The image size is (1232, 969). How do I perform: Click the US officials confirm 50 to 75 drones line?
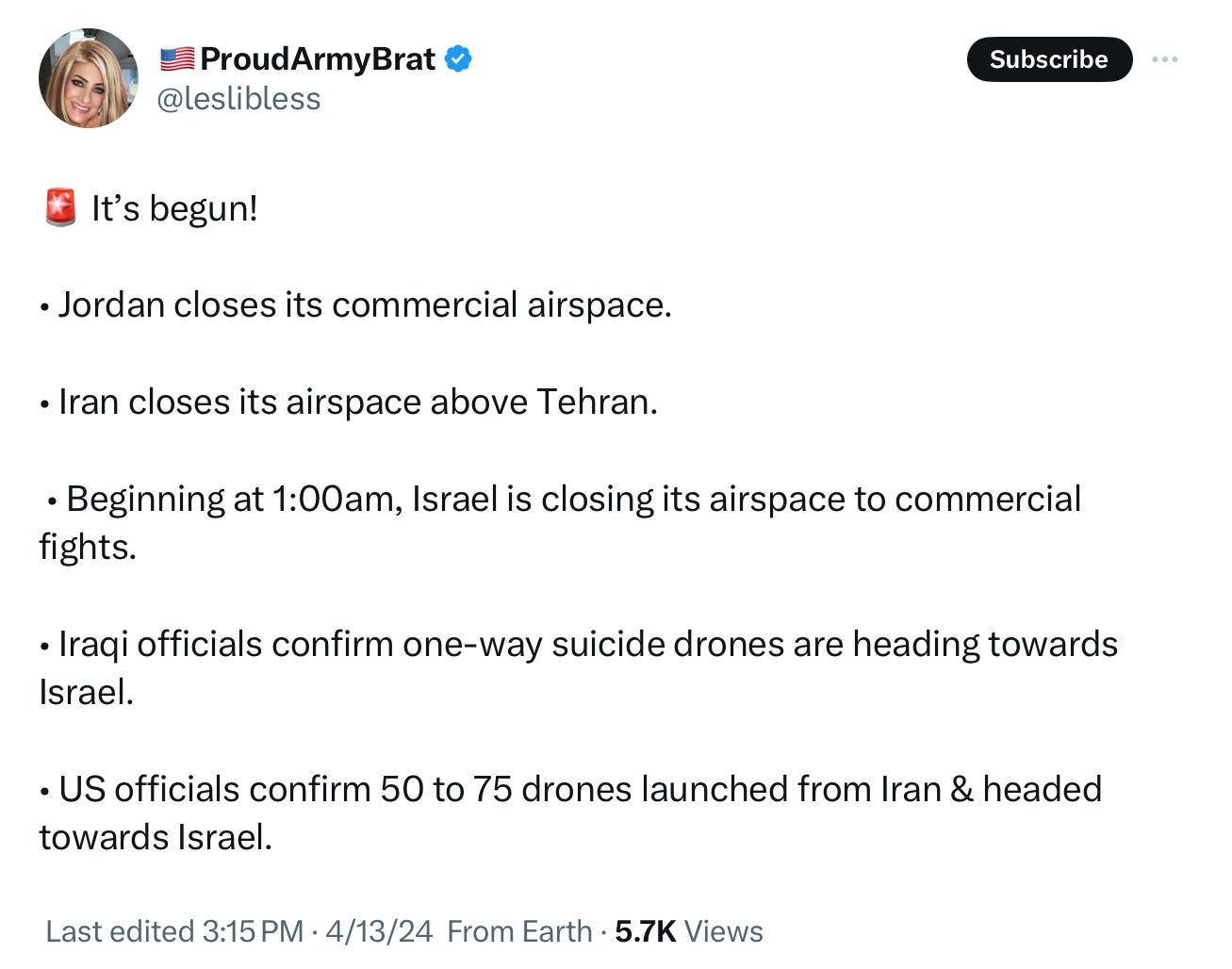pos(570,789)
